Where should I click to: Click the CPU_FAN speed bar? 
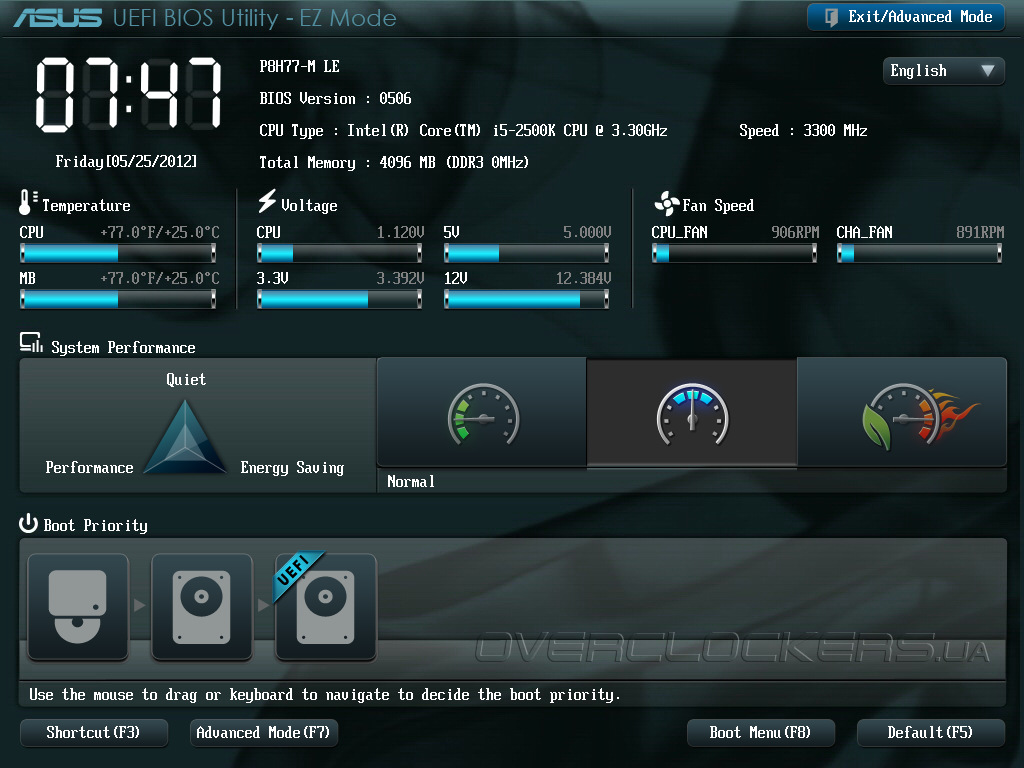(735, 253)
